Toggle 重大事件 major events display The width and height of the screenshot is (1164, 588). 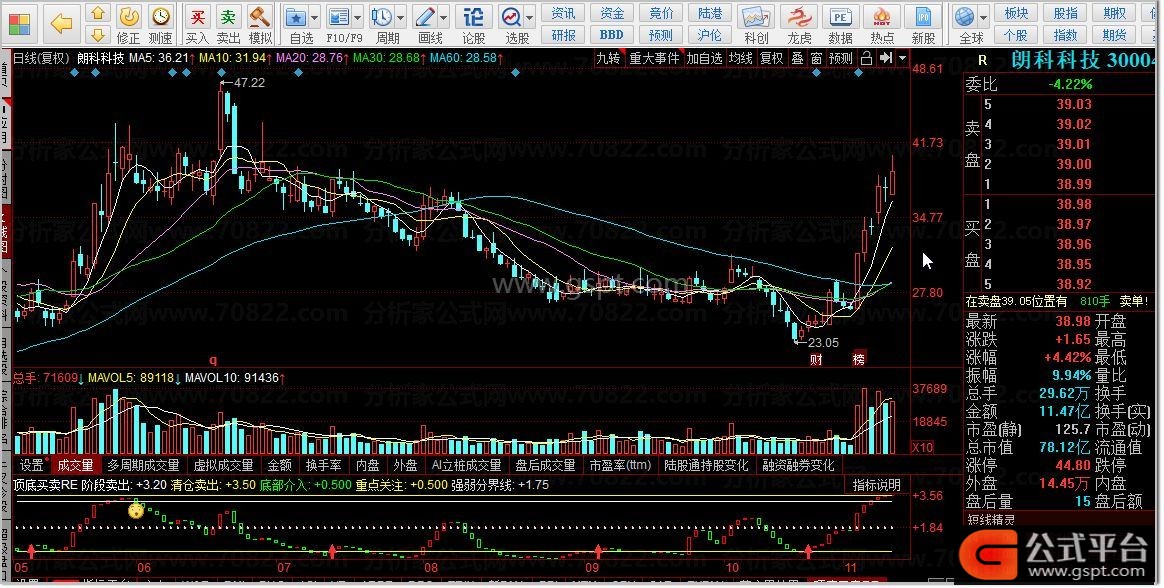[654, 58]
